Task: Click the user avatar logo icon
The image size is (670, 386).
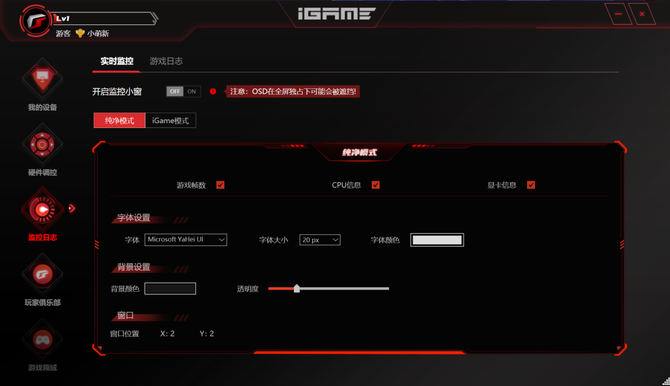Action: [35, 21]
